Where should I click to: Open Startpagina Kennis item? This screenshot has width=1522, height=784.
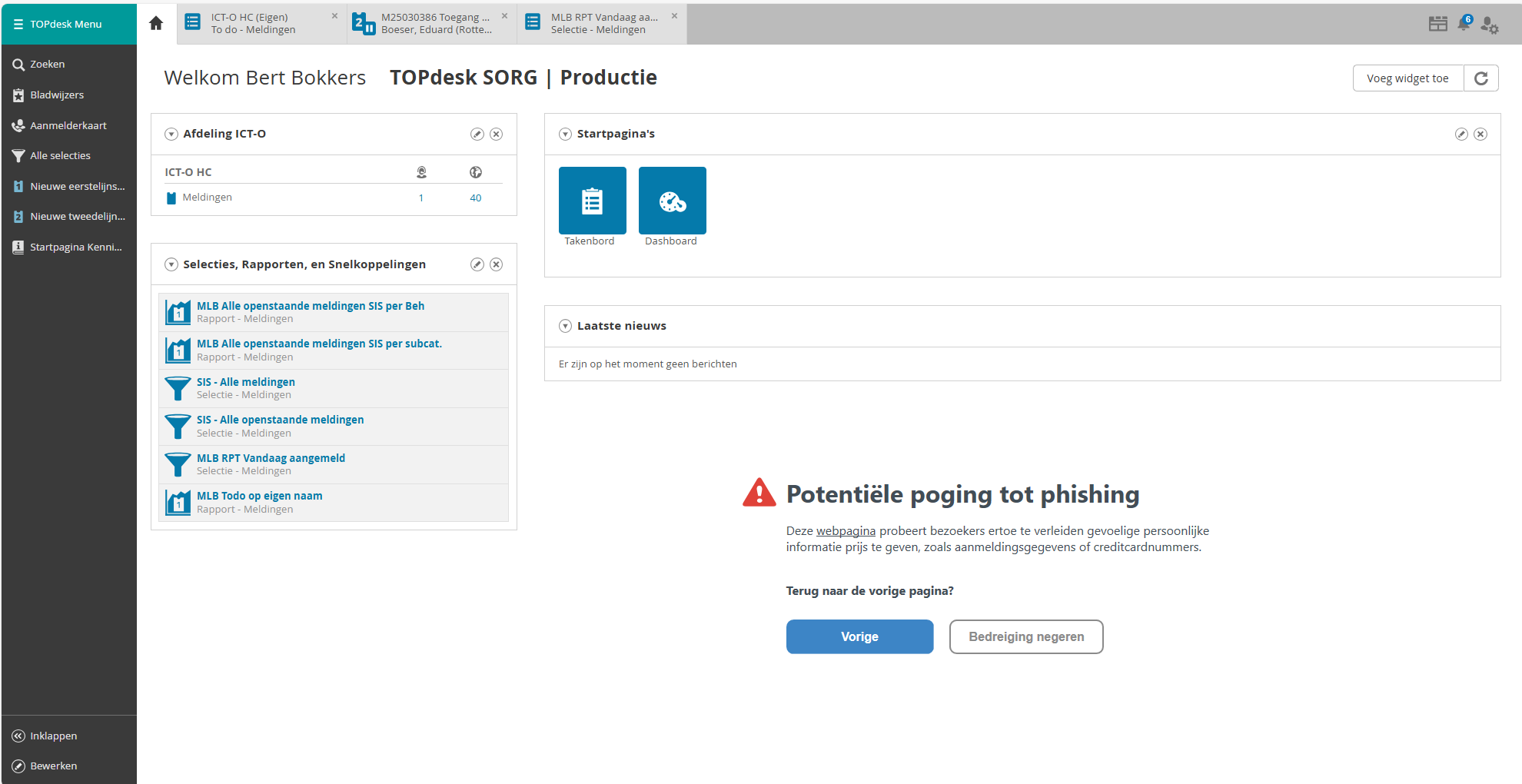(69, 247)
